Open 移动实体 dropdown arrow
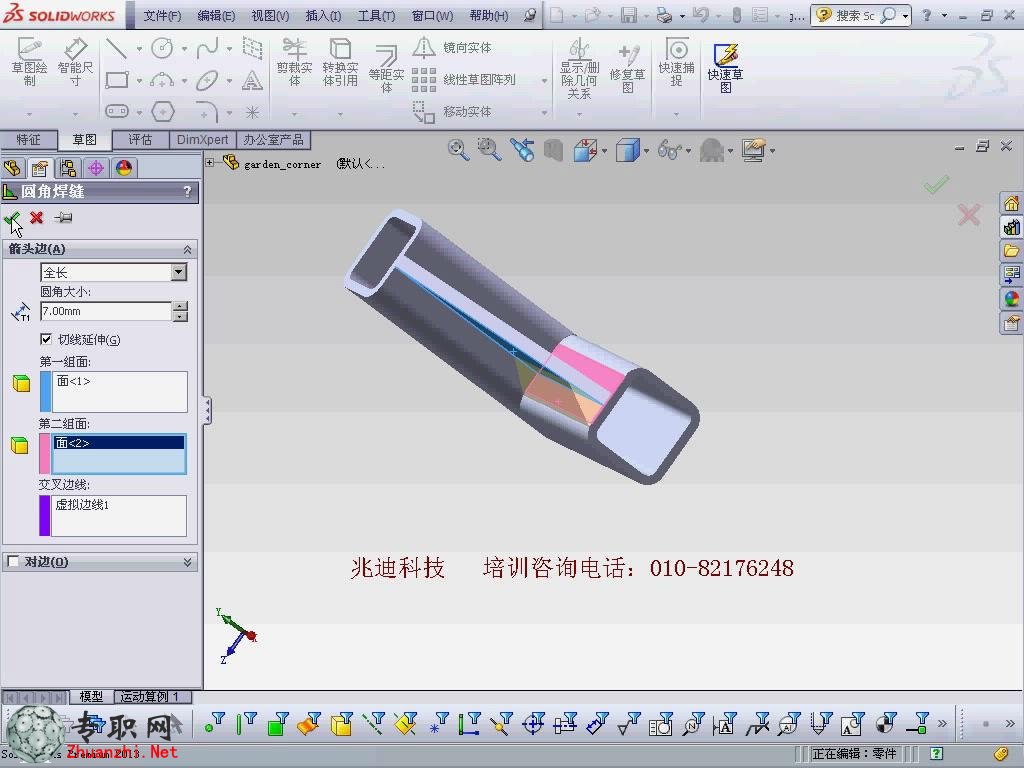This screenshot has height=768, width=1024. pos(544,112)
